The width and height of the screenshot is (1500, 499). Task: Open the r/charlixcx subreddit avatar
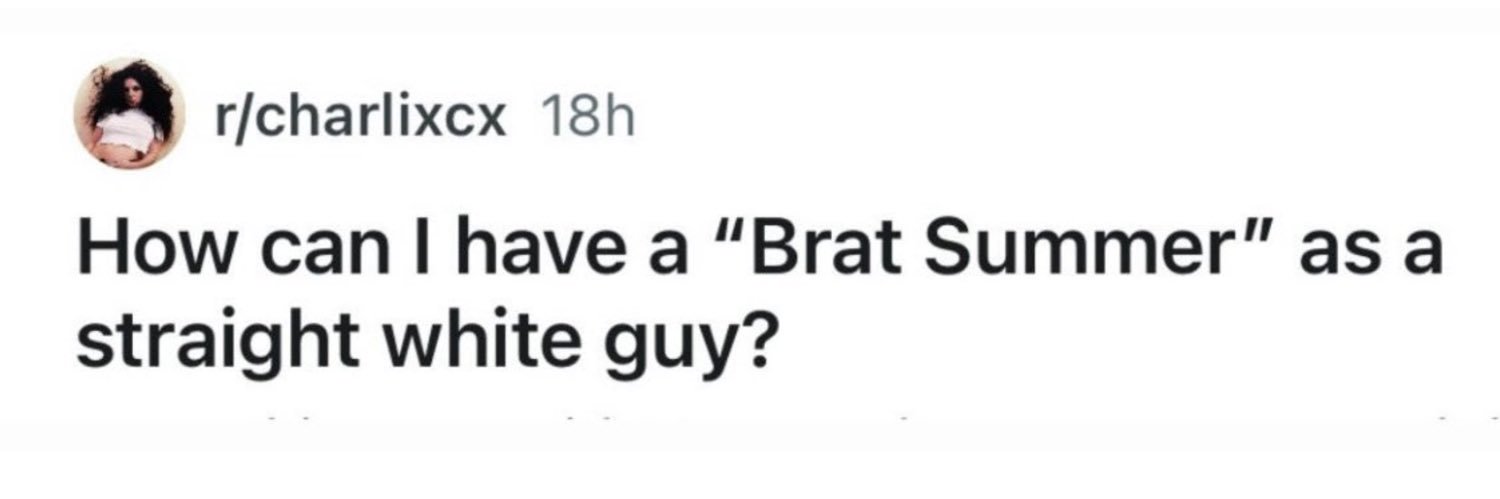coord(132,113)
